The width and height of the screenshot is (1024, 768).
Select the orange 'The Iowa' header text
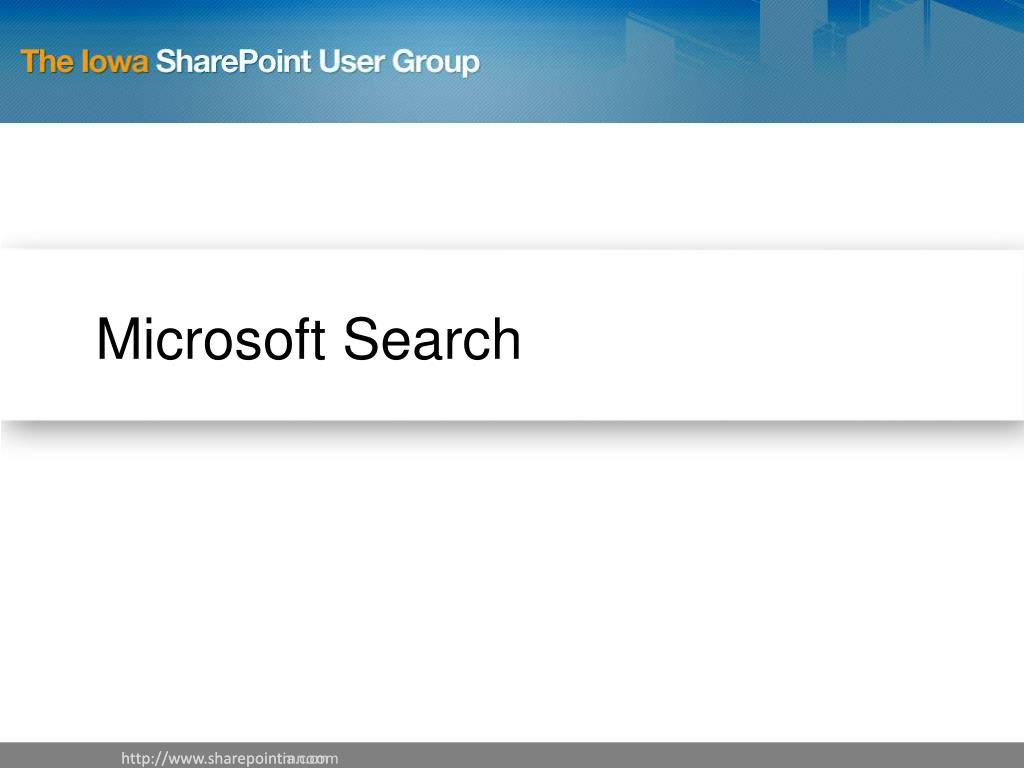coord(84,61)
